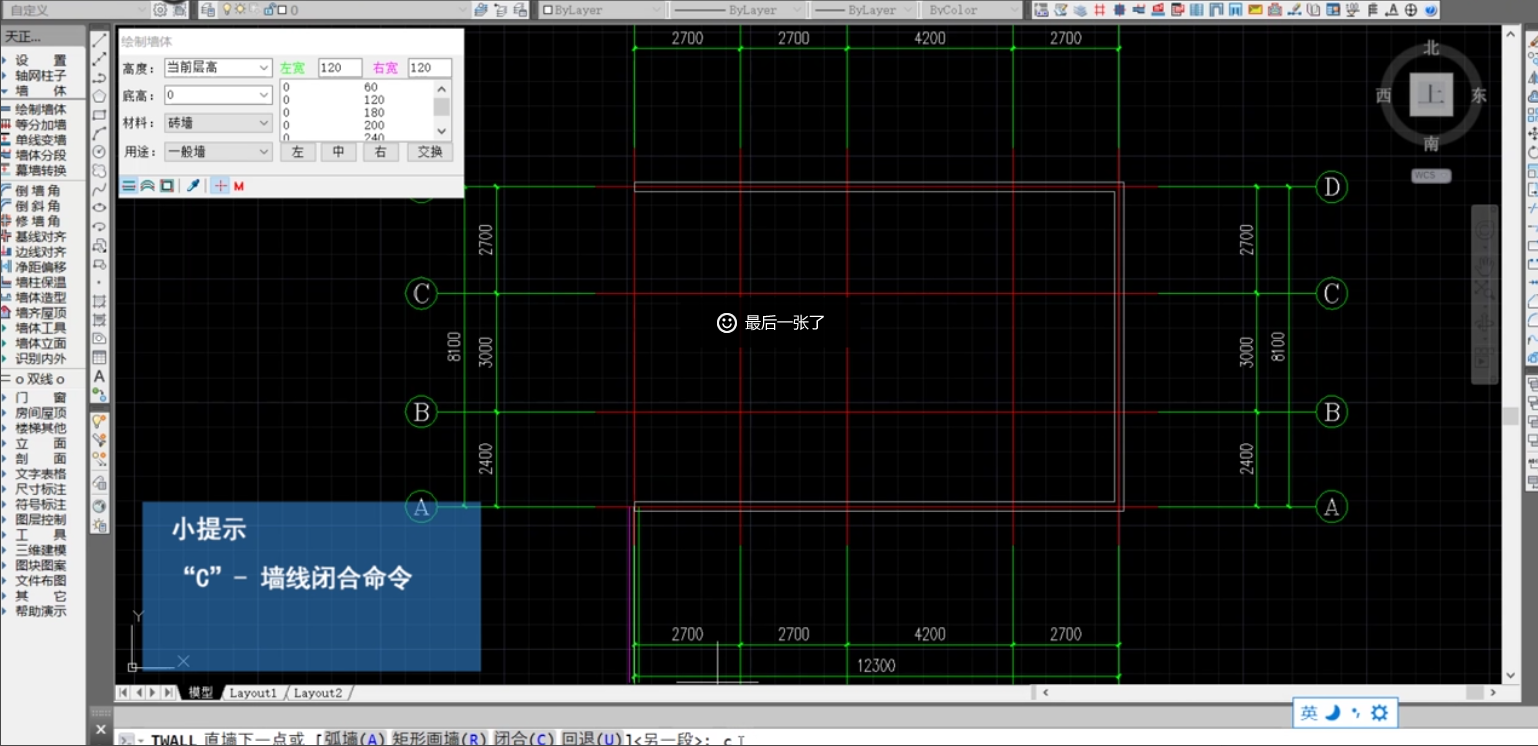Viewport: 1538px width, 746px height.
Task: Select the rectangular wall drawing mode icon
Action: click(x=167, y=186)
